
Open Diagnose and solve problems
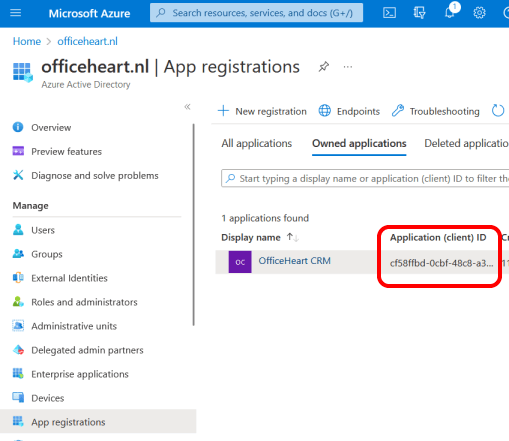pyautogui.click(x=95, y=176)
